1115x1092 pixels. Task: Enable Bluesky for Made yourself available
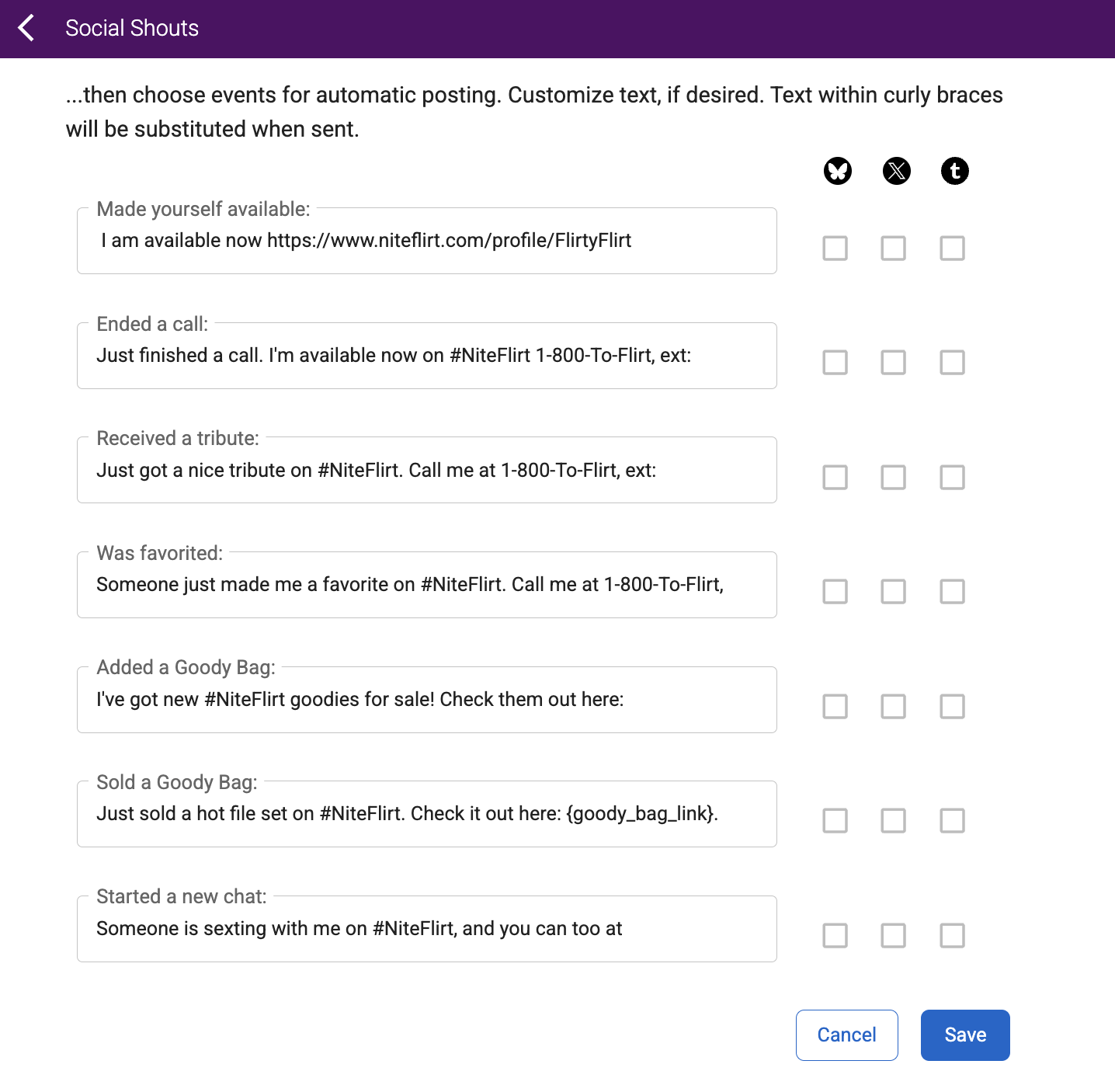tap(835, 249)
